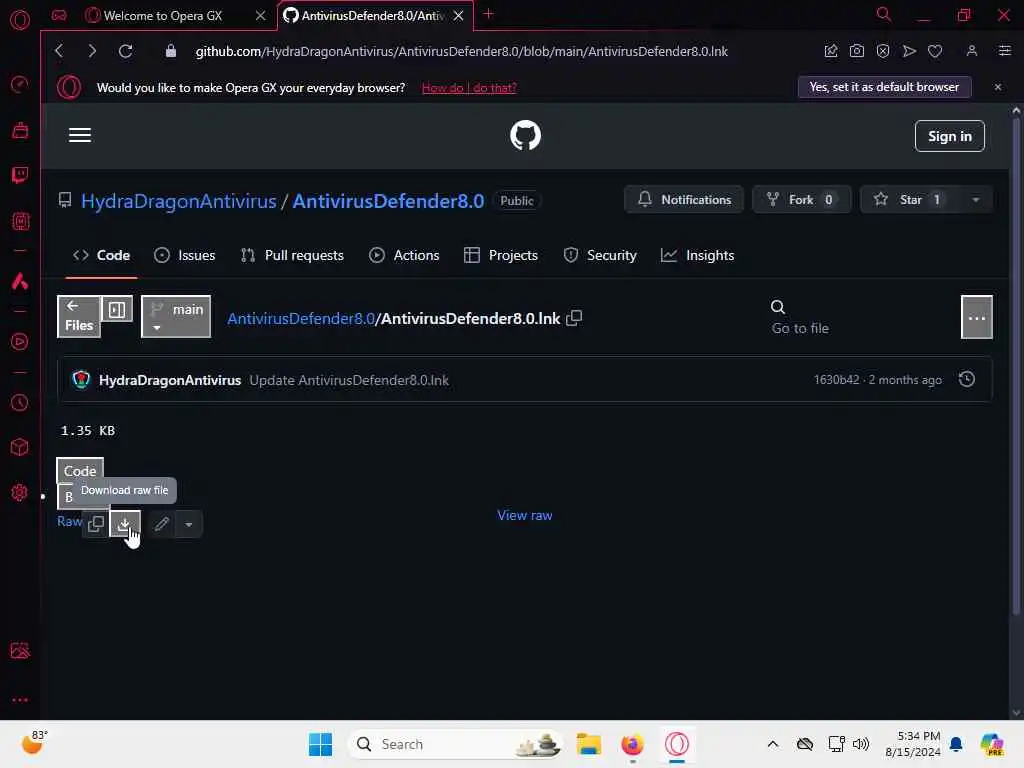The height and width of the screenshot is (768, 1024).
Task: Open the three-dot more file actions menu
Action: (x=977, y=317)
